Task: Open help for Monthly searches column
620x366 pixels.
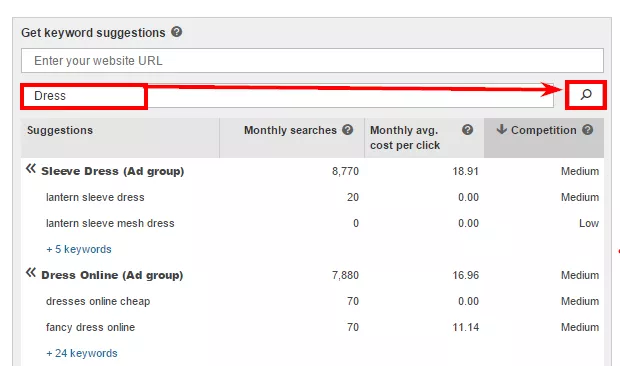Action: (348, 130)
